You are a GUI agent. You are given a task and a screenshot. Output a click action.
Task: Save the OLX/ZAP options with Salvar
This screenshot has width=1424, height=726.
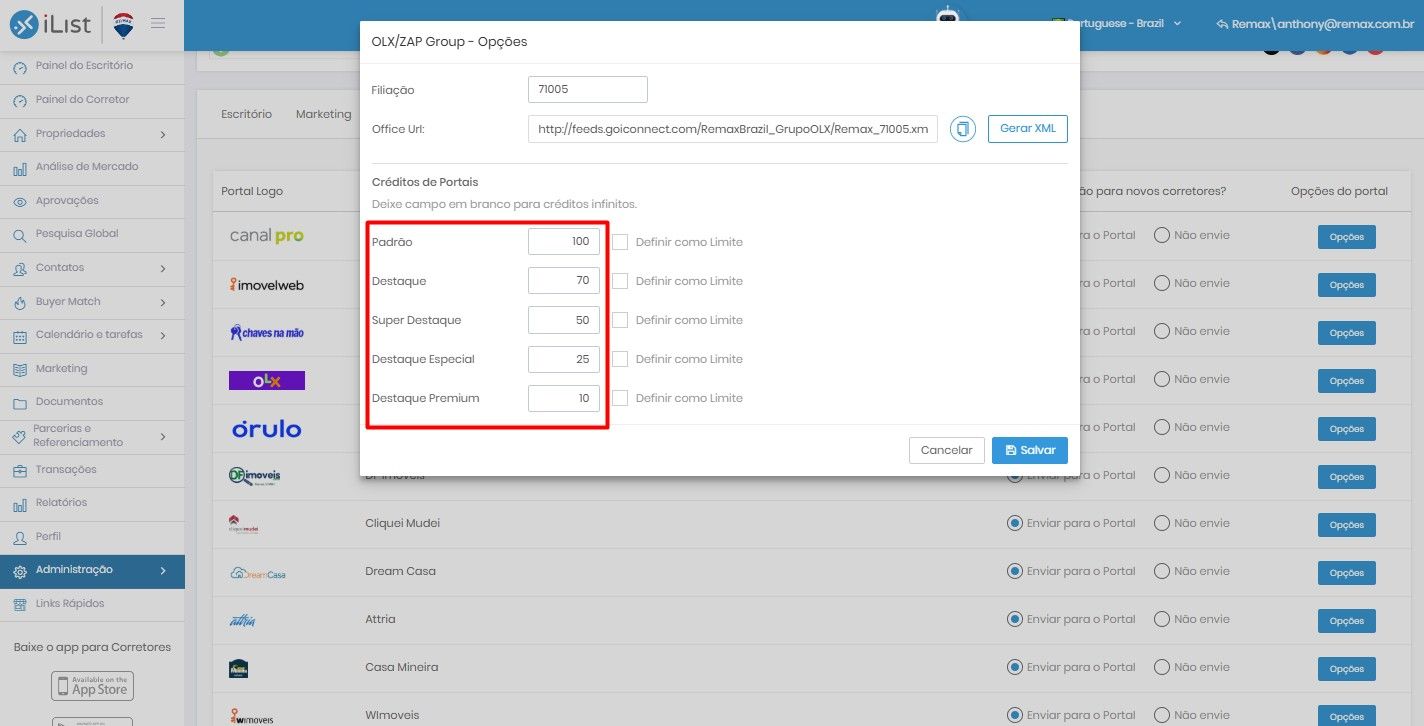(x=1030, y=450)
